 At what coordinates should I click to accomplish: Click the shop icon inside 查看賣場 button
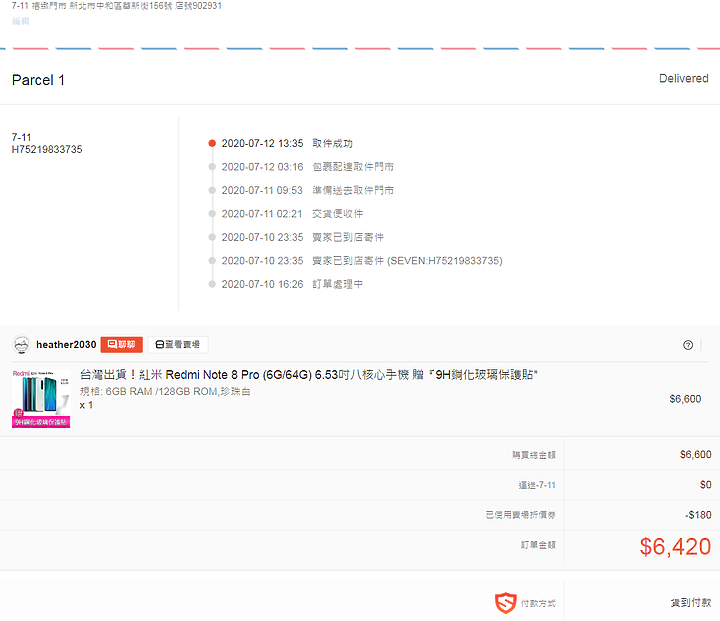pos(160,344)
